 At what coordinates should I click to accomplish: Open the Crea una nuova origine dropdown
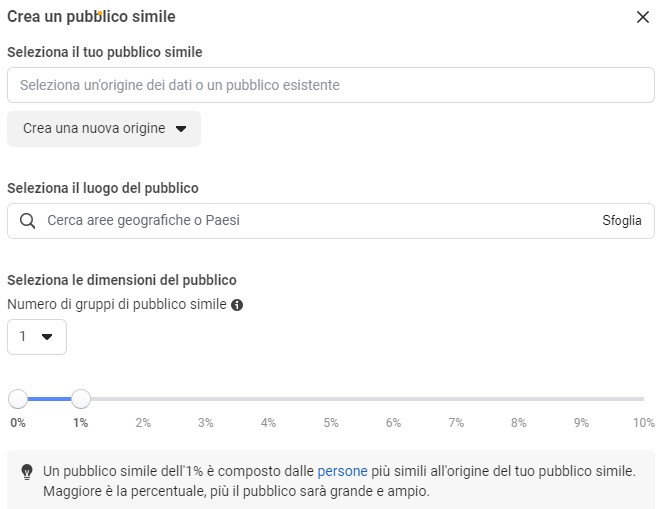pyautogui.click(x=104, y=129)
